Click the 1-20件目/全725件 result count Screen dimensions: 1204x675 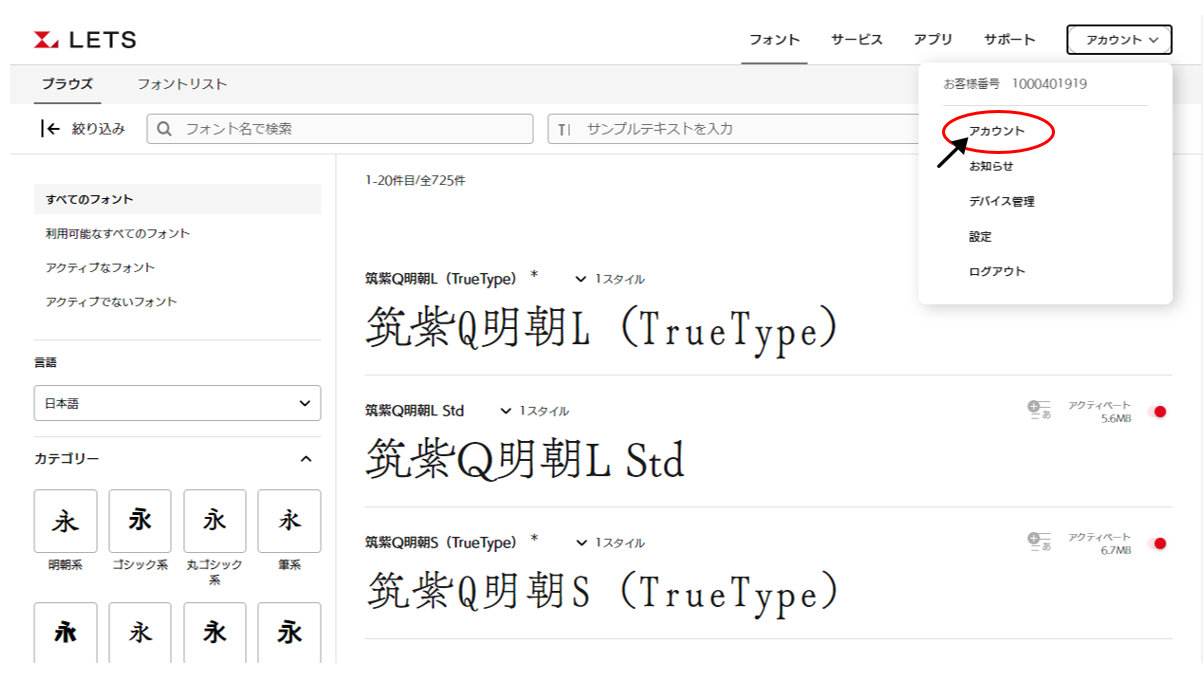click(x=415, y=181)
